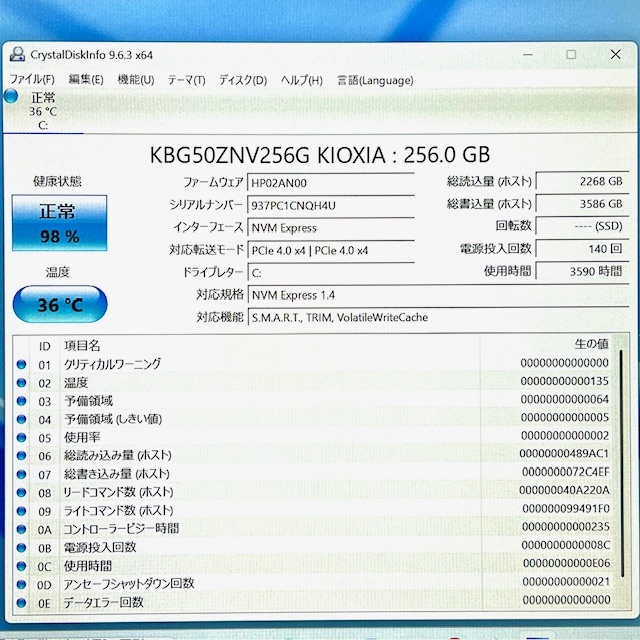Click status dot for row 08 リードコマンド数
This screenshot has width=640, height=640.
point(22,493)
